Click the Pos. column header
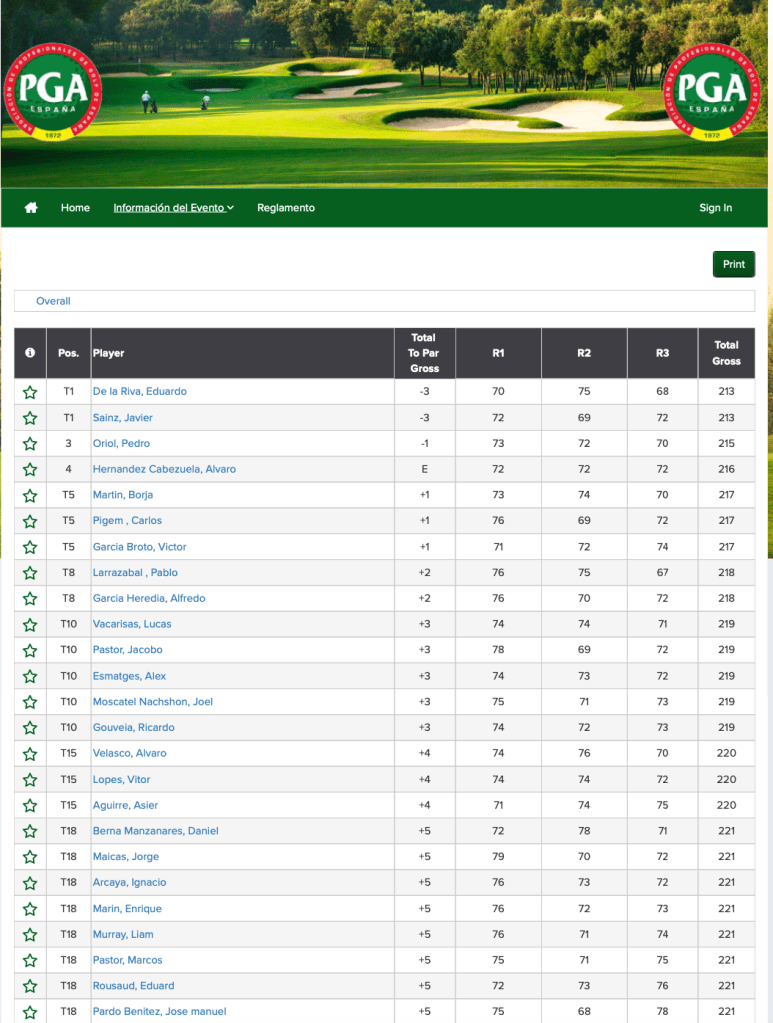 [x=68, y=353]
